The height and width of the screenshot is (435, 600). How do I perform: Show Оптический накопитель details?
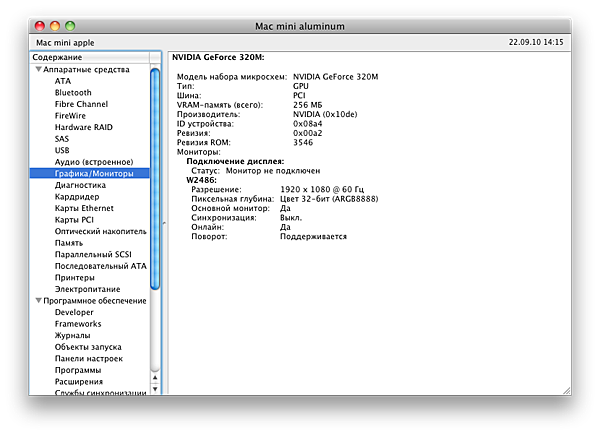pyautogui.click(x=101, y=231)
